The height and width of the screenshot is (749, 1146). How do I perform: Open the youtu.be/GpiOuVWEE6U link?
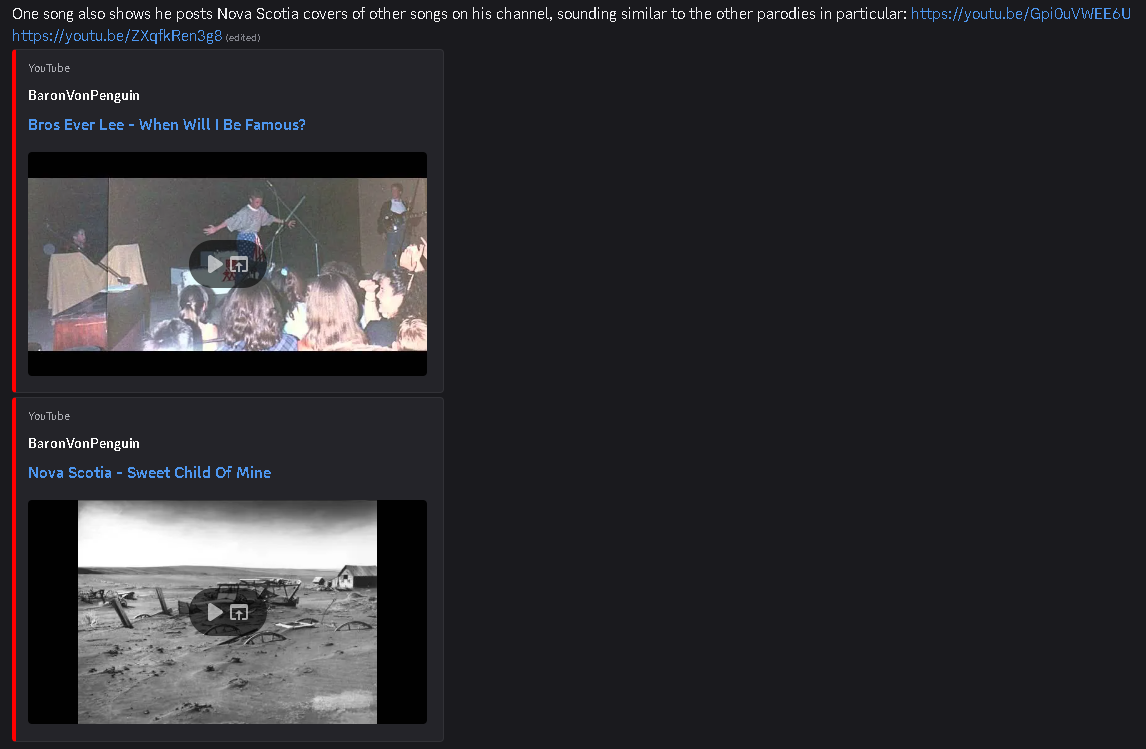point(1020,14)
